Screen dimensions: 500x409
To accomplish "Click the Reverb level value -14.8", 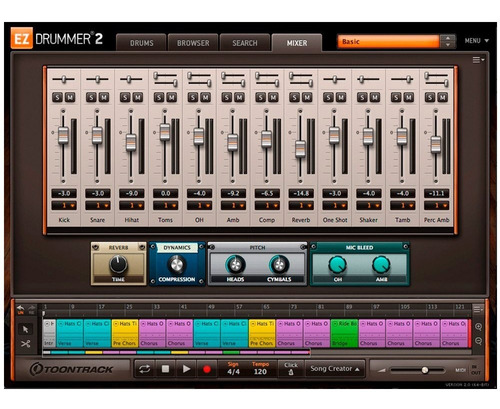I will (301, 193).
